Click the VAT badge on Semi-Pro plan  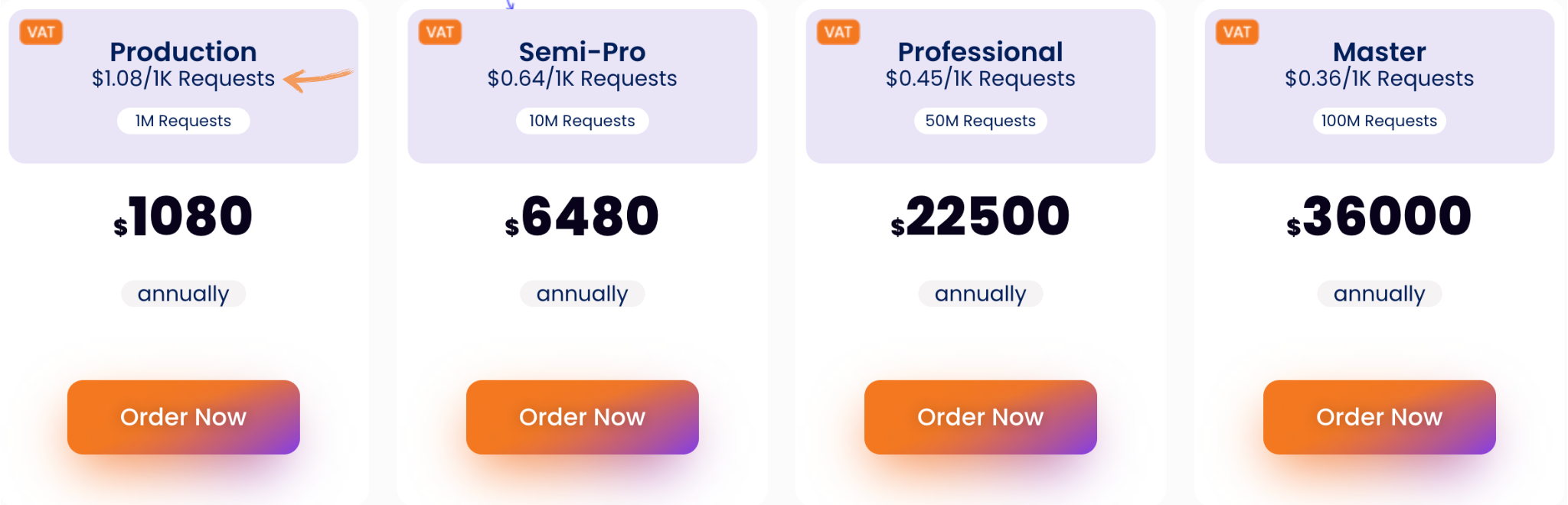[440, 32]
